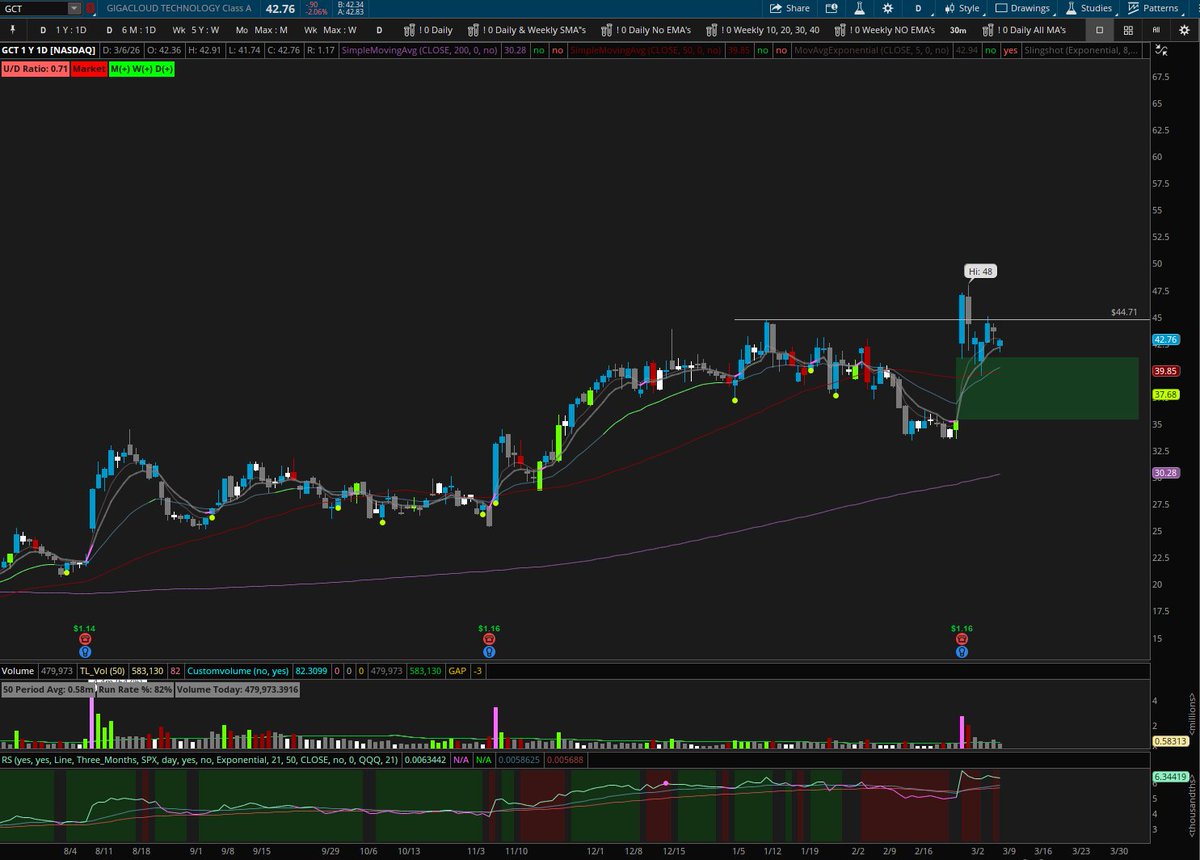Image resolution: width=1200 pixels, height=860 pixels.
Task: Click the earnings phone icon under middle $1.16
Action: point(487,638)
